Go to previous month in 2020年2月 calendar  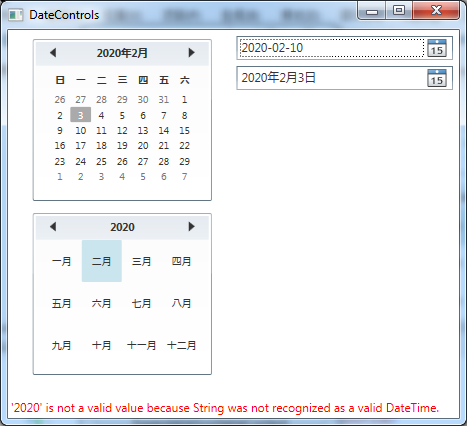(x=53, y=53)
